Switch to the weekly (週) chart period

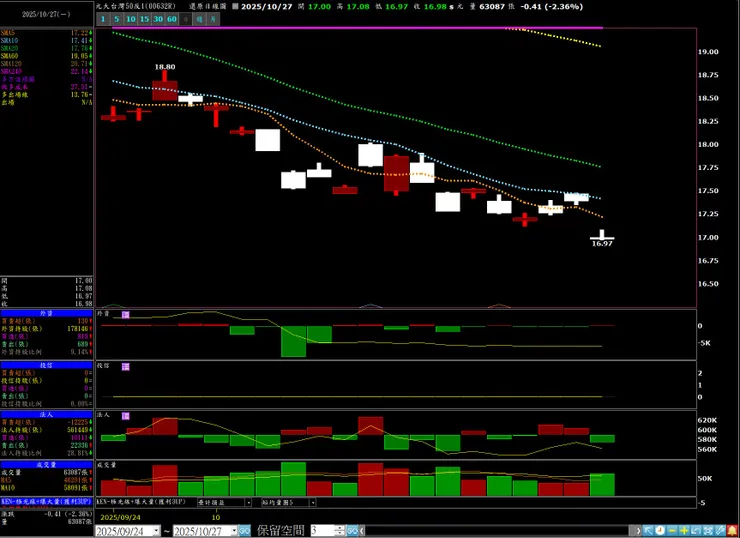[x=200, y=19]
